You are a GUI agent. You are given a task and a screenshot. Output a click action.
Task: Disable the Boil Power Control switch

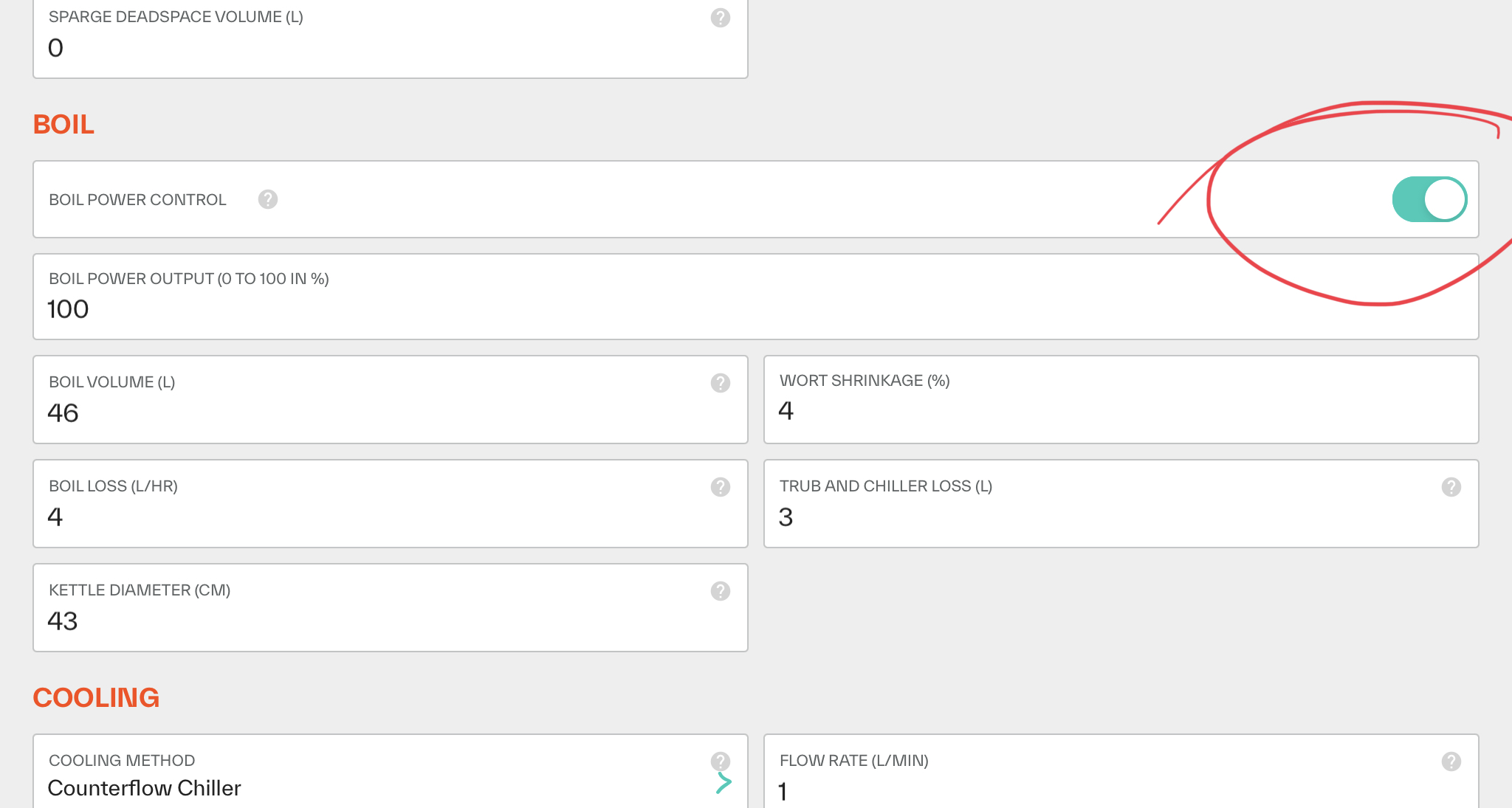[1429, 199]
